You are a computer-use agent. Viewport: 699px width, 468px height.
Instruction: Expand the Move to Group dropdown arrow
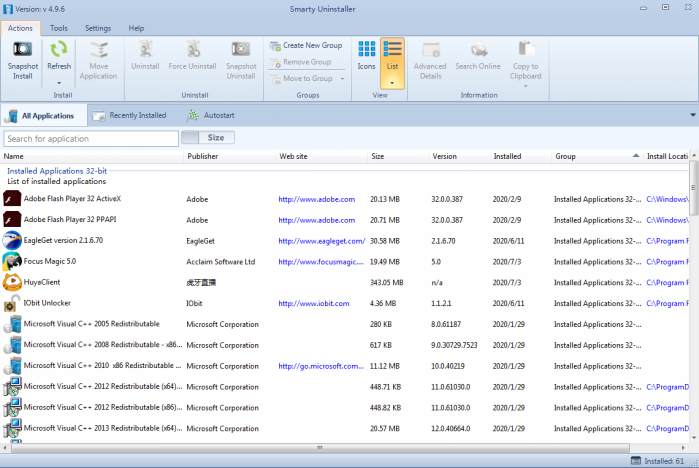[x=342, y=79]
